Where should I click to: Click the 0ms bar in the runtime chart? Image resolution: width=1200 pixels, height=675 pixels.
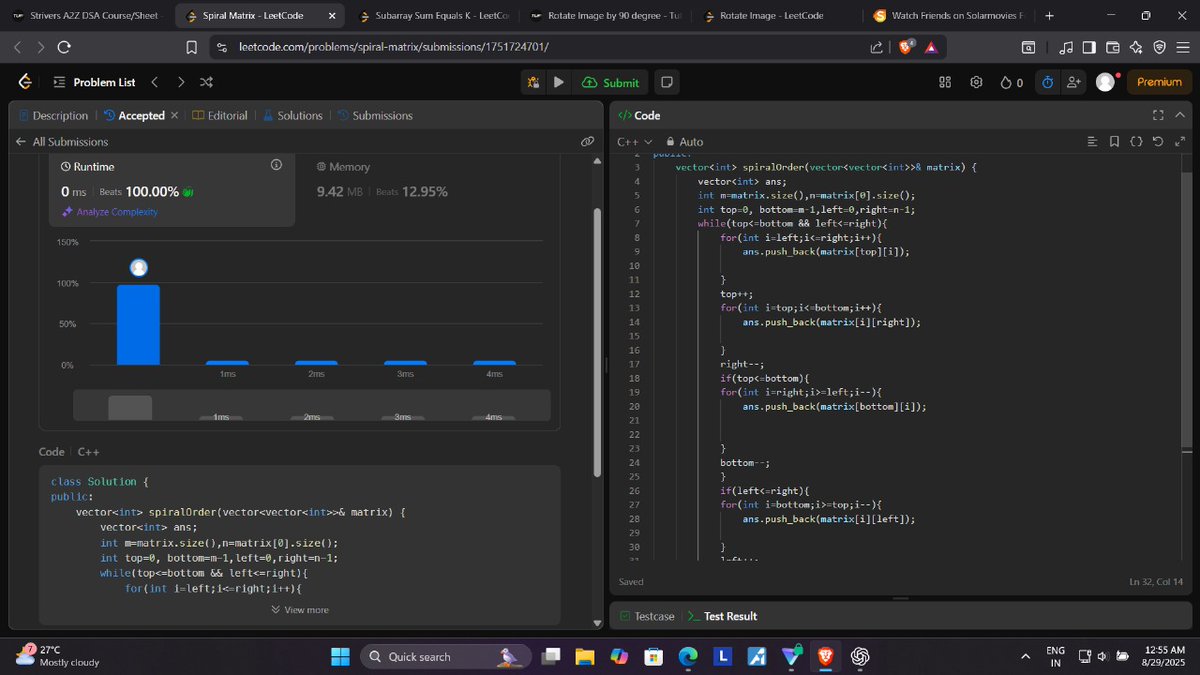pyautogui.click(x=138, y=325)
